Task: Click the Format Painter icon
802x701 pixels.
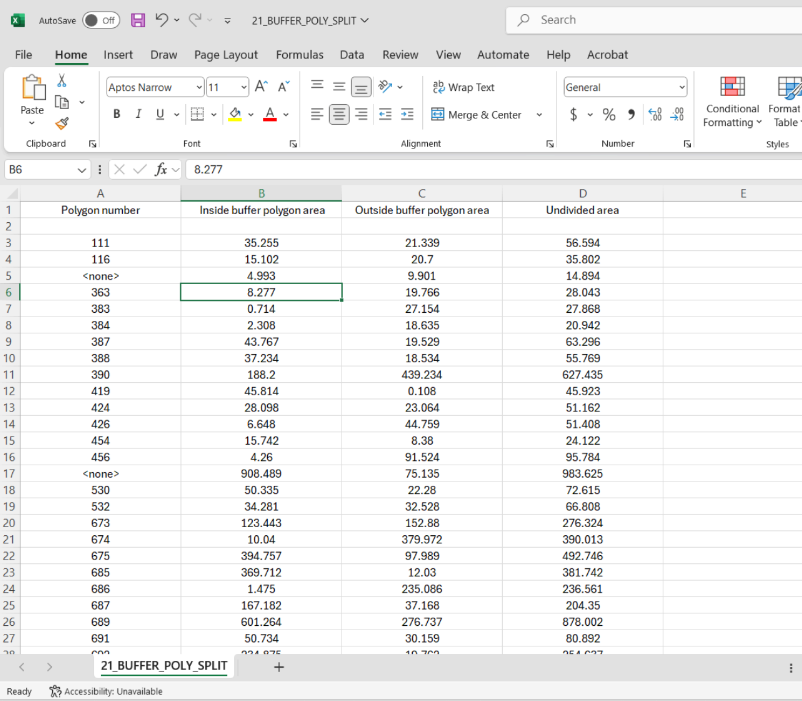Action: pos(62,124)
